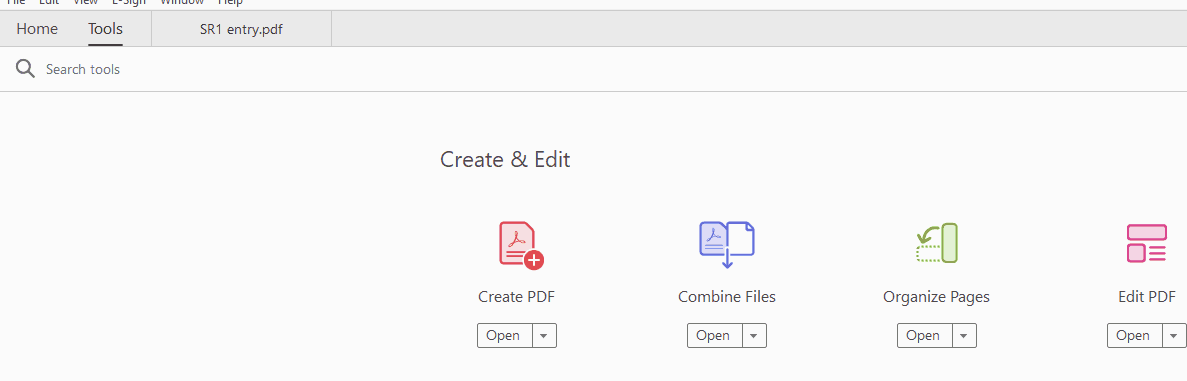Click the Combine Files label text
The width and height of the screenshot is (1187, 381).
tap(727, 297)
